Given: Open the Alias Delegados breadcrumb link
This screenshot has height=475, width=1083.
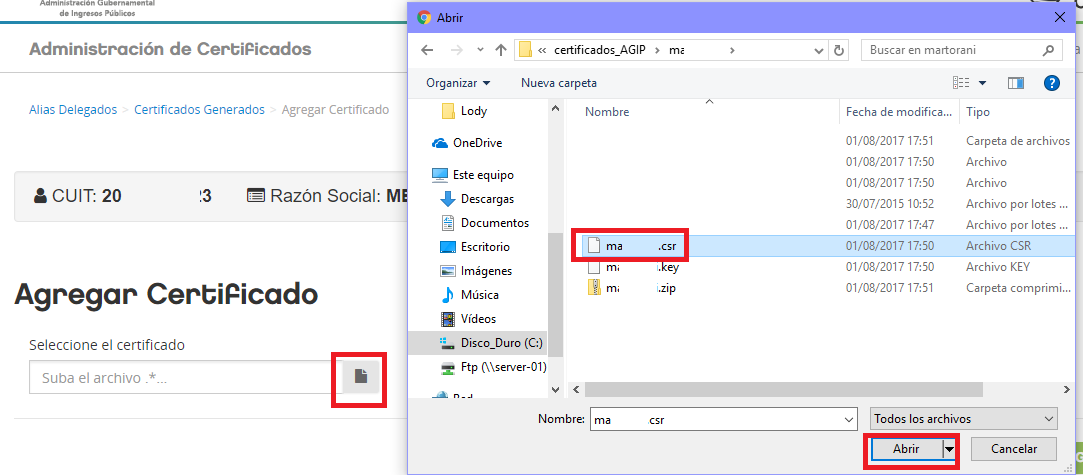Looking at the screenshot, I should click(x=73, y=110).
